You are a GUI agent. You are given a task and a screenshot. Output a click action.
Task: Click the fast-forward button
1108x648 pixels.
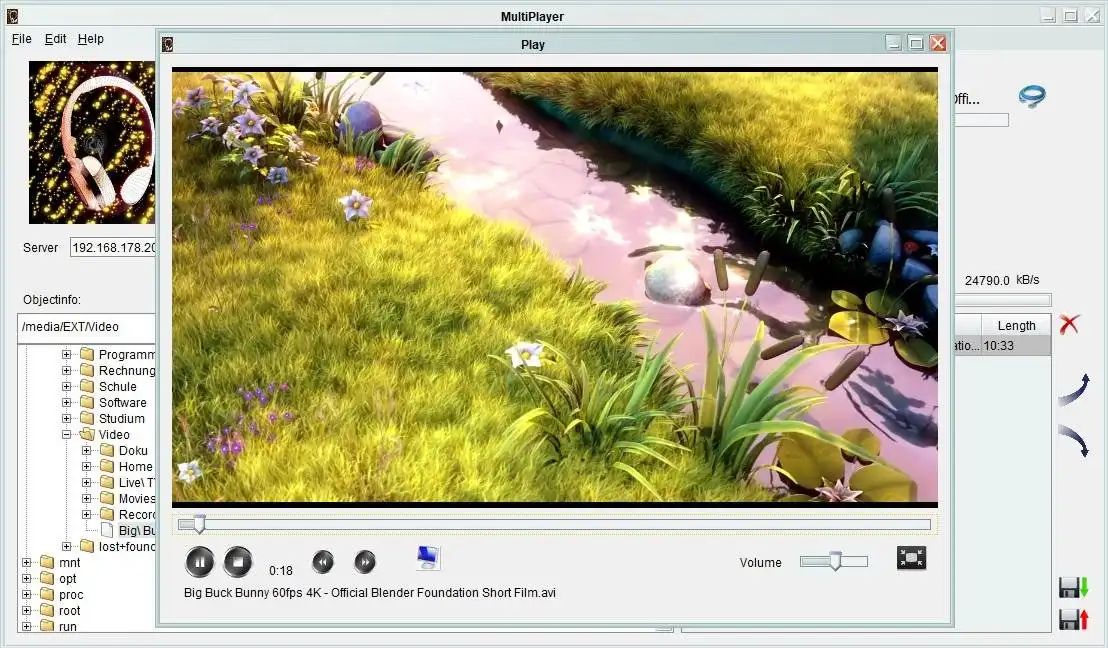[365, 562]
